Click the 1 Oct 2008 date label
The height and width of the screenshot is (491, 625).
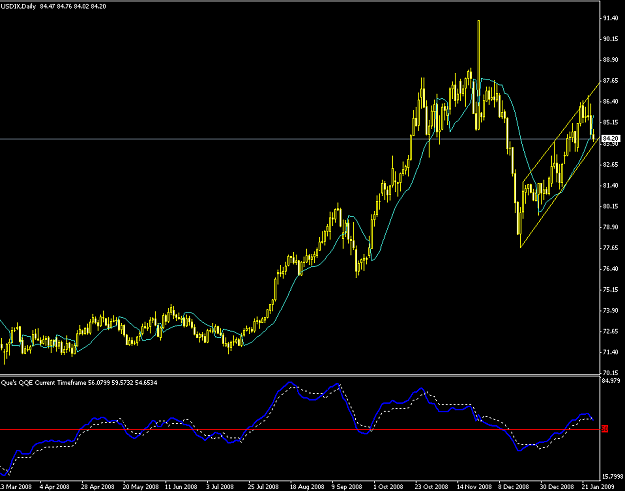pos(388,487)
